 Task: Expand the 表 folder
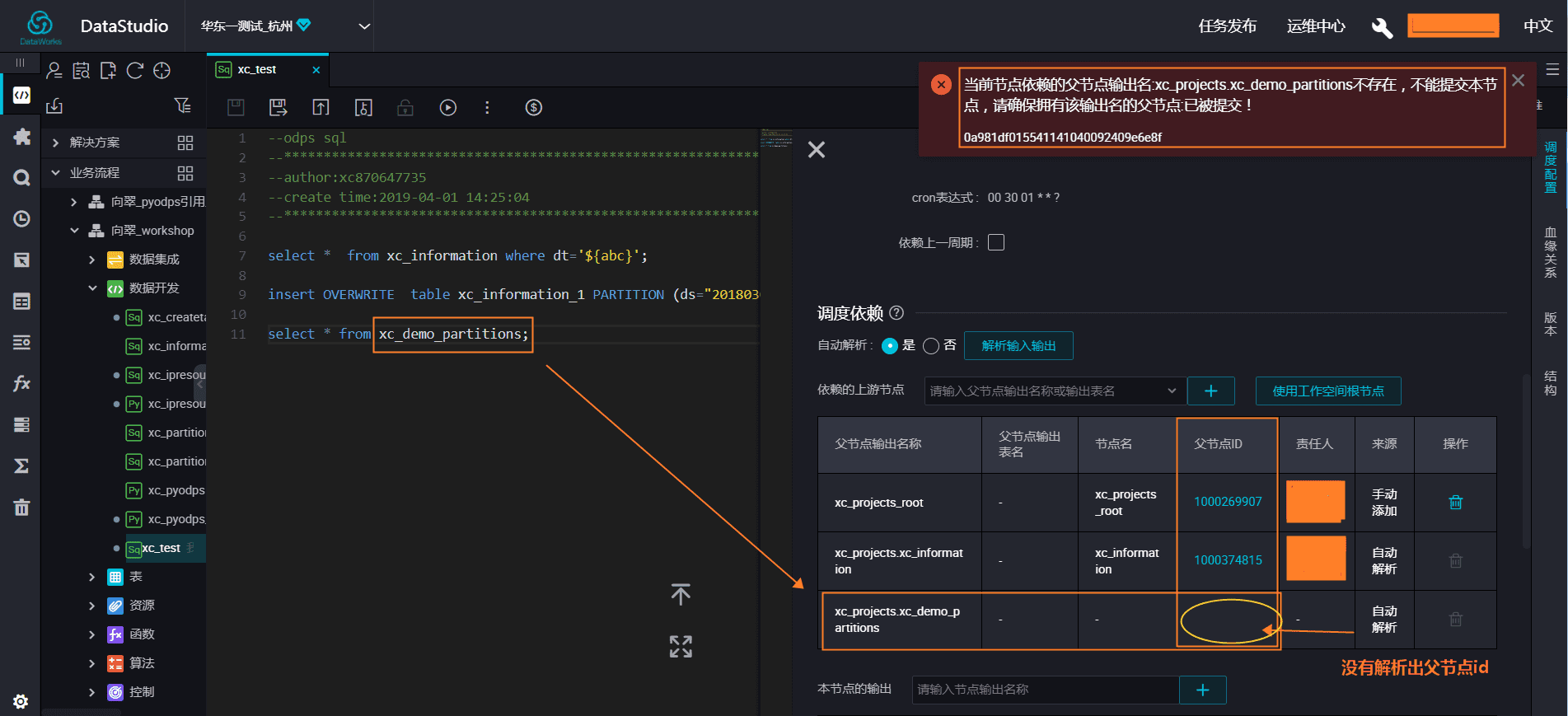click(91, 577)
